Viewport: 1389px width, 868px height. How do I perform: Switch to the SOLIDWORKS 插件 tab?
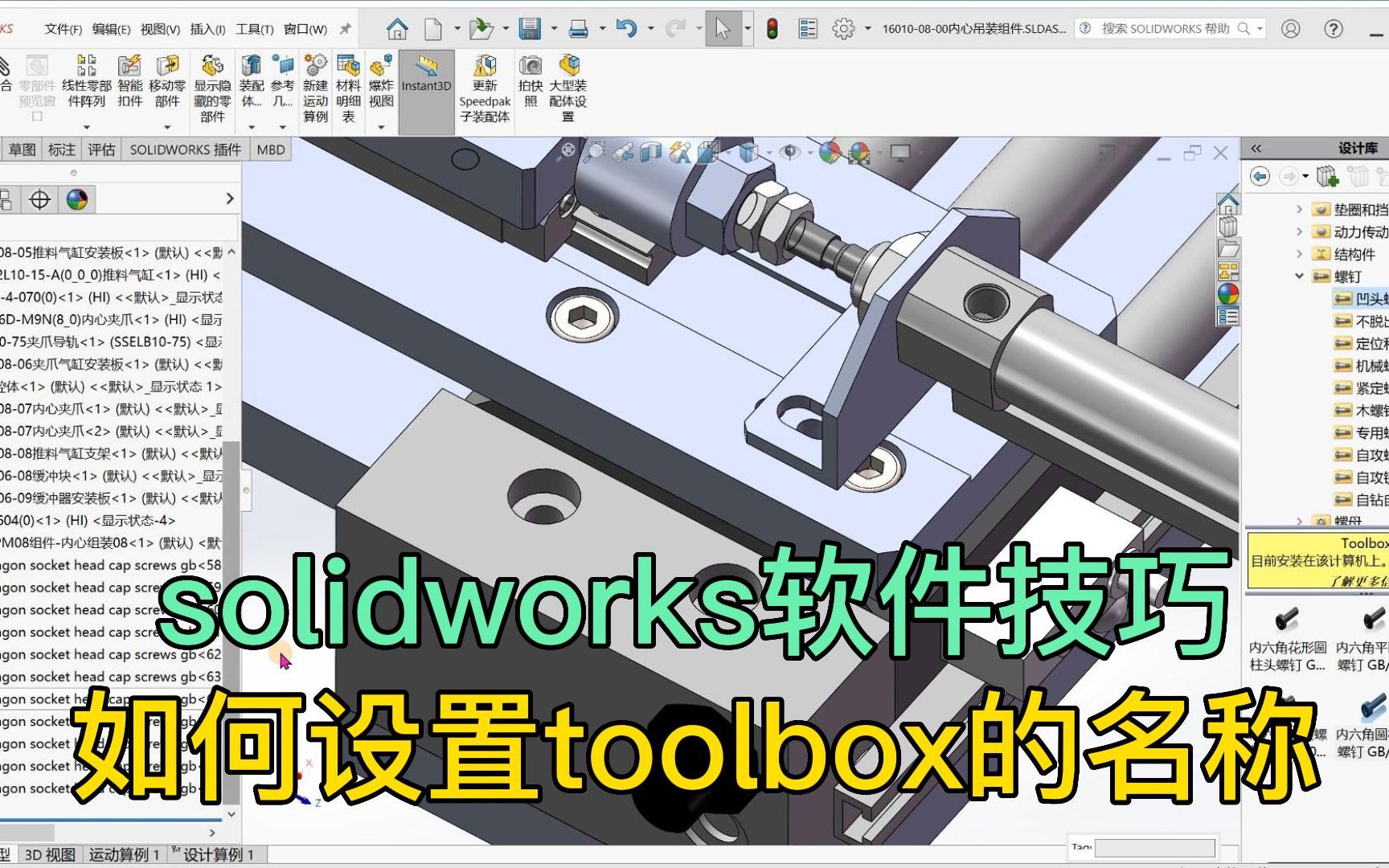point(186,149)
